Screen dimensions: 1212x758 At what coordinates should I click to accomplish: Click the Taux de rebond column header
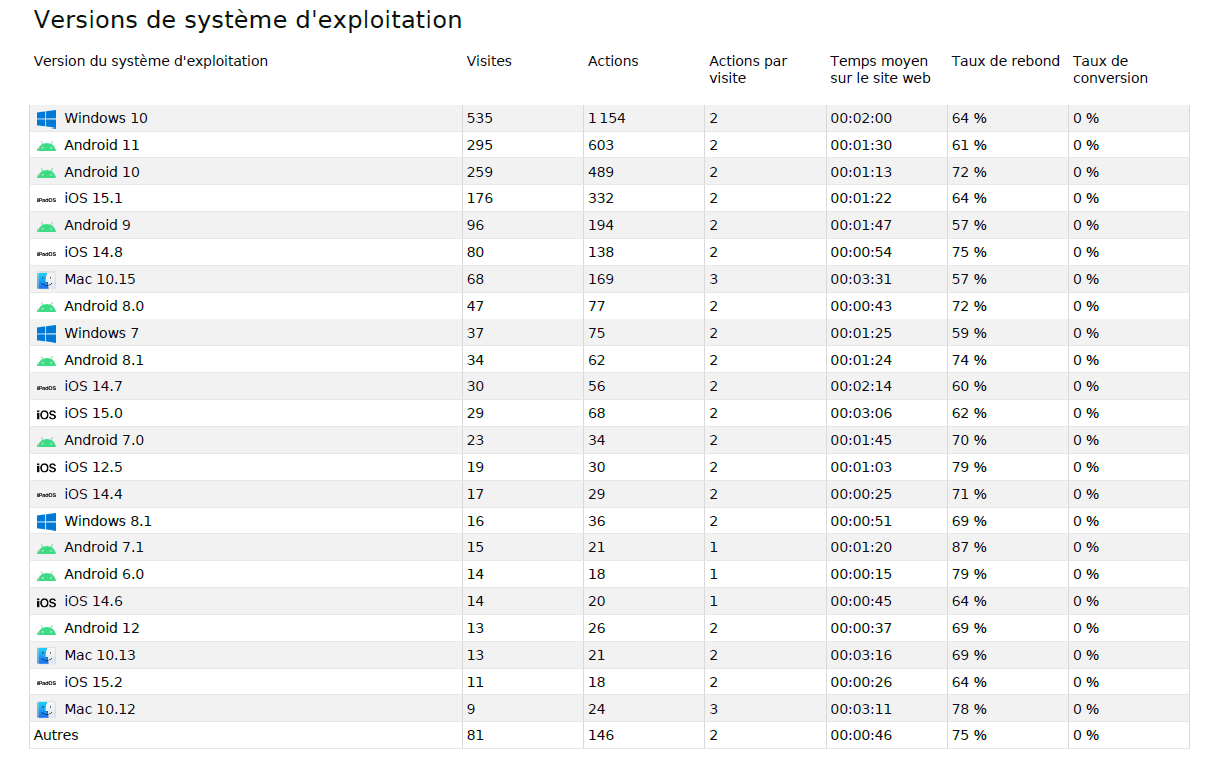1005,61
